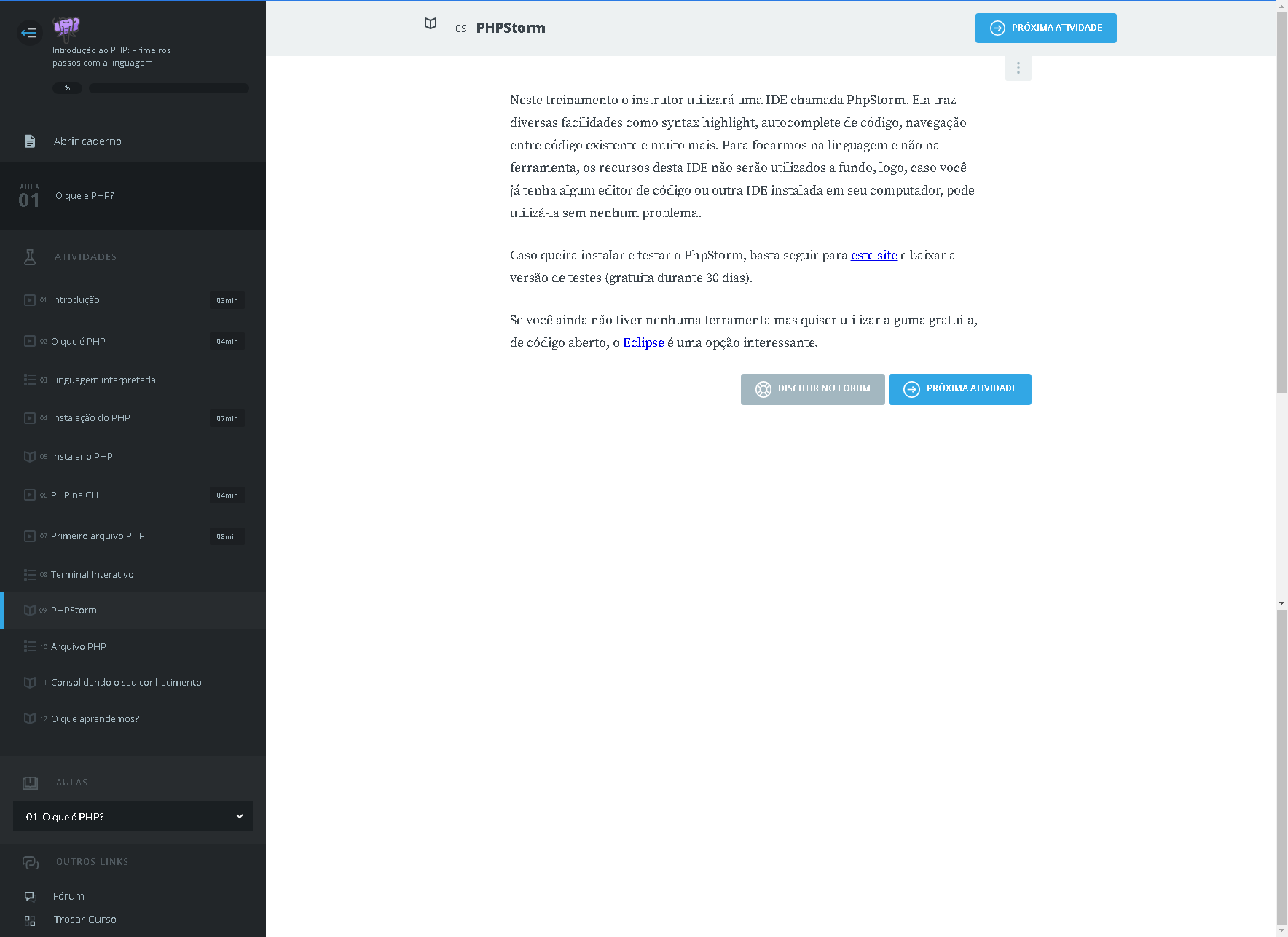
Task: Click the Abrir caderno notebook icon
Action: (30, 141)
